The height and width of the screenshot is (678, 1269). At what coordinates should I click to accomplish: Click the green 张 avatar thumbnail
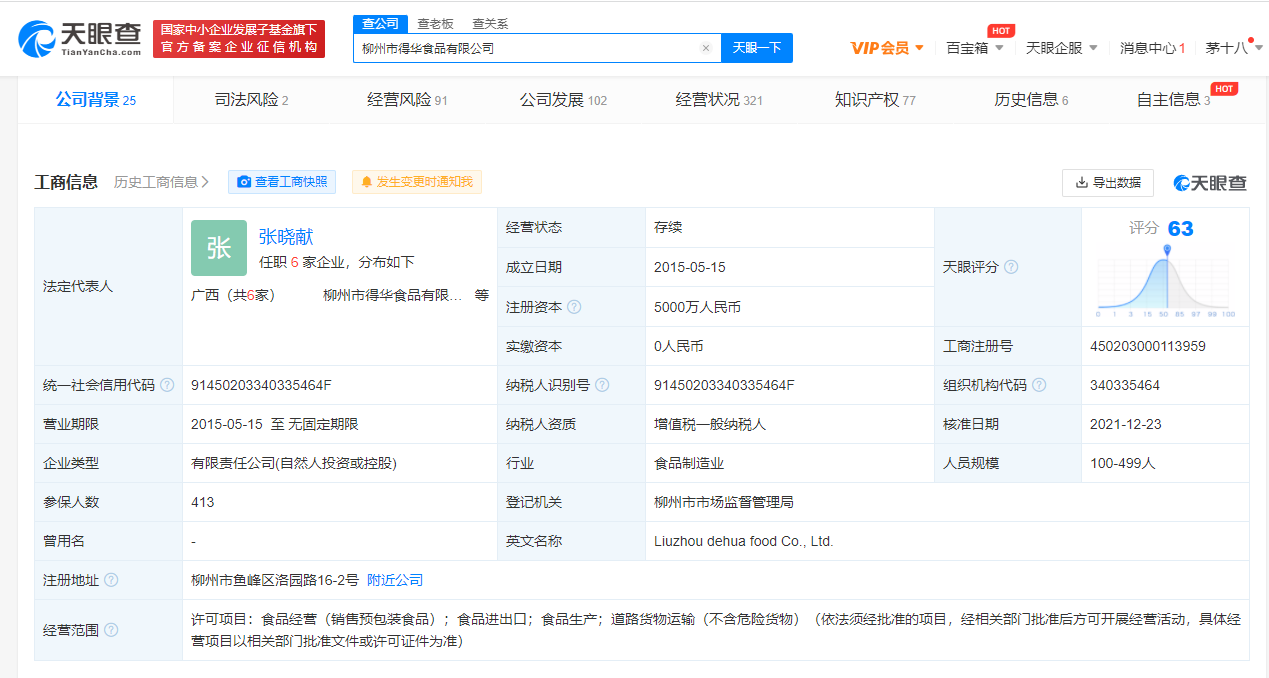(x=219, y=248)
